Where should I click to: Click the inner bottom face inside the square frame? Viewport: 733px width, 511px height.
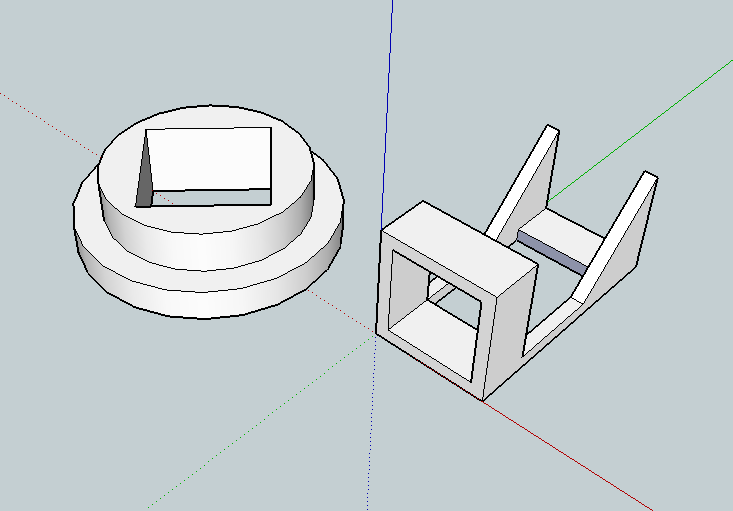pyautogui.click(x=437, y=337)
